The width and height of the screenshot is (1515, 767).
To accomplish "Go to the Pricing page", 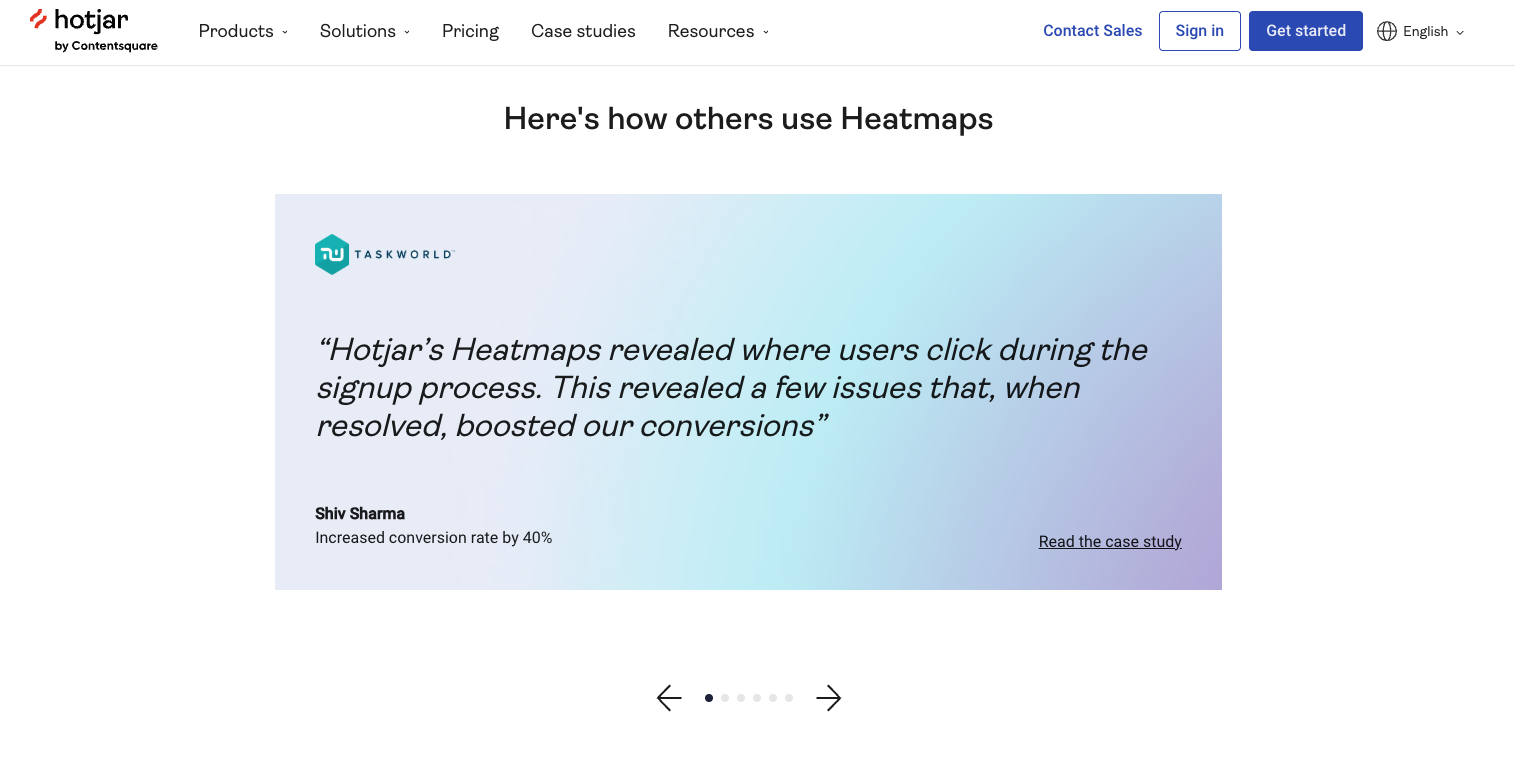I will (470, 31).
